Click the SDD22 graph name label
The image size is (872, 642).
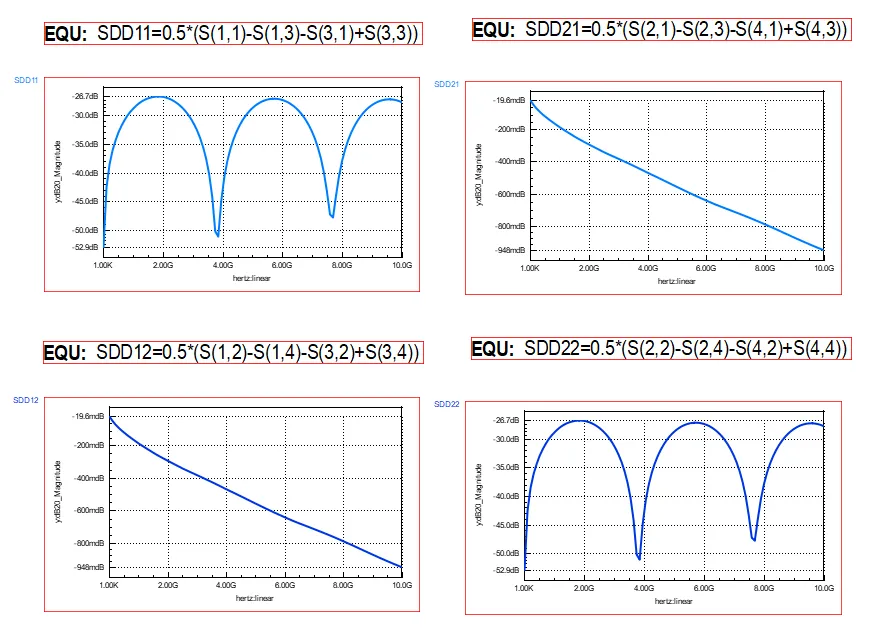pos(447,404)
